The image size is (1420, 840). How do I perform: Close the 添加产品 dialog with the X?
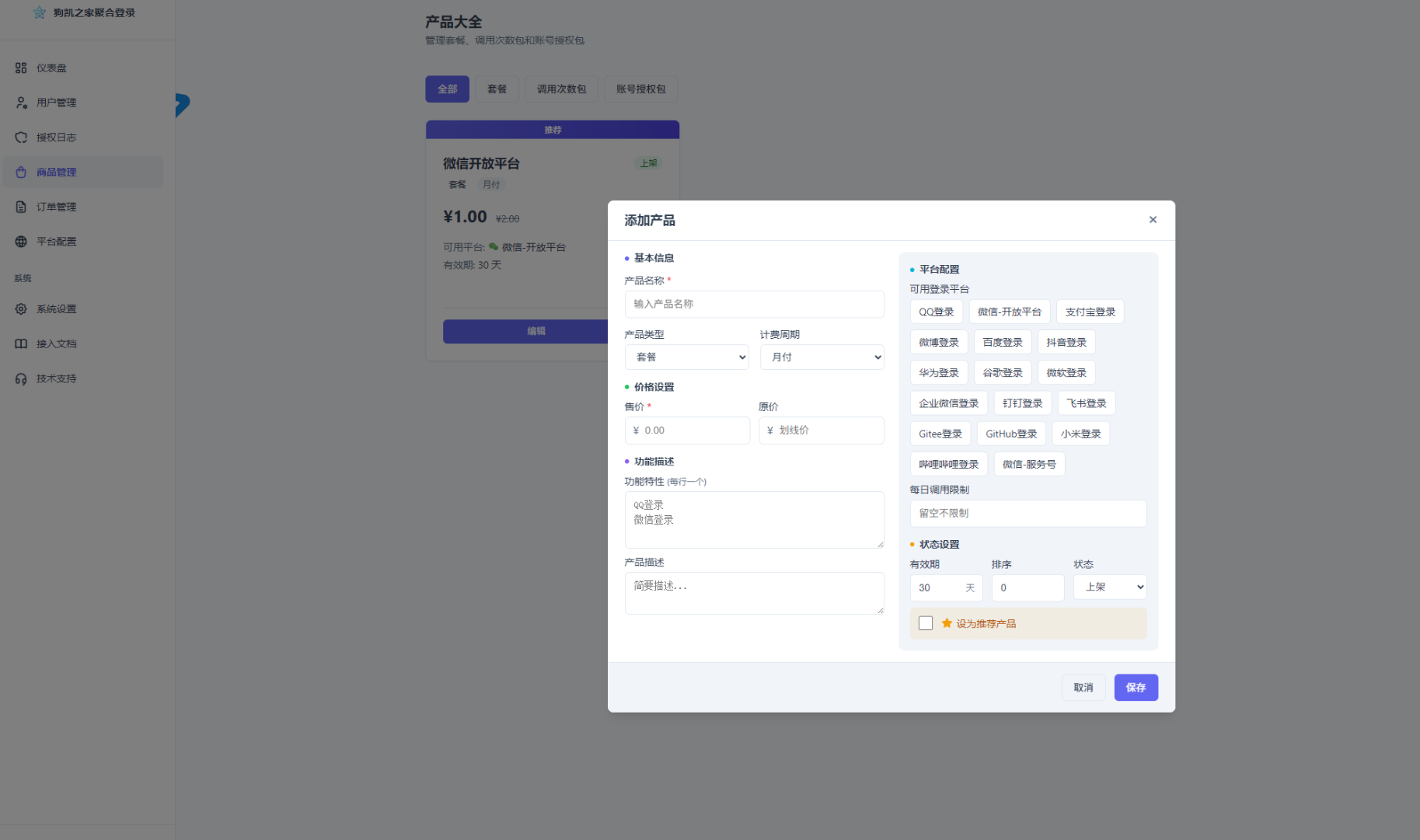click(1153, 220)
